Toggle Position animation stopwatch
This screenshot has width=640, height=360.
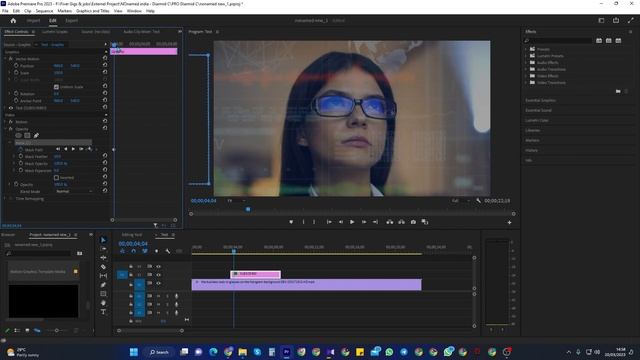click(x=16, y=65)
